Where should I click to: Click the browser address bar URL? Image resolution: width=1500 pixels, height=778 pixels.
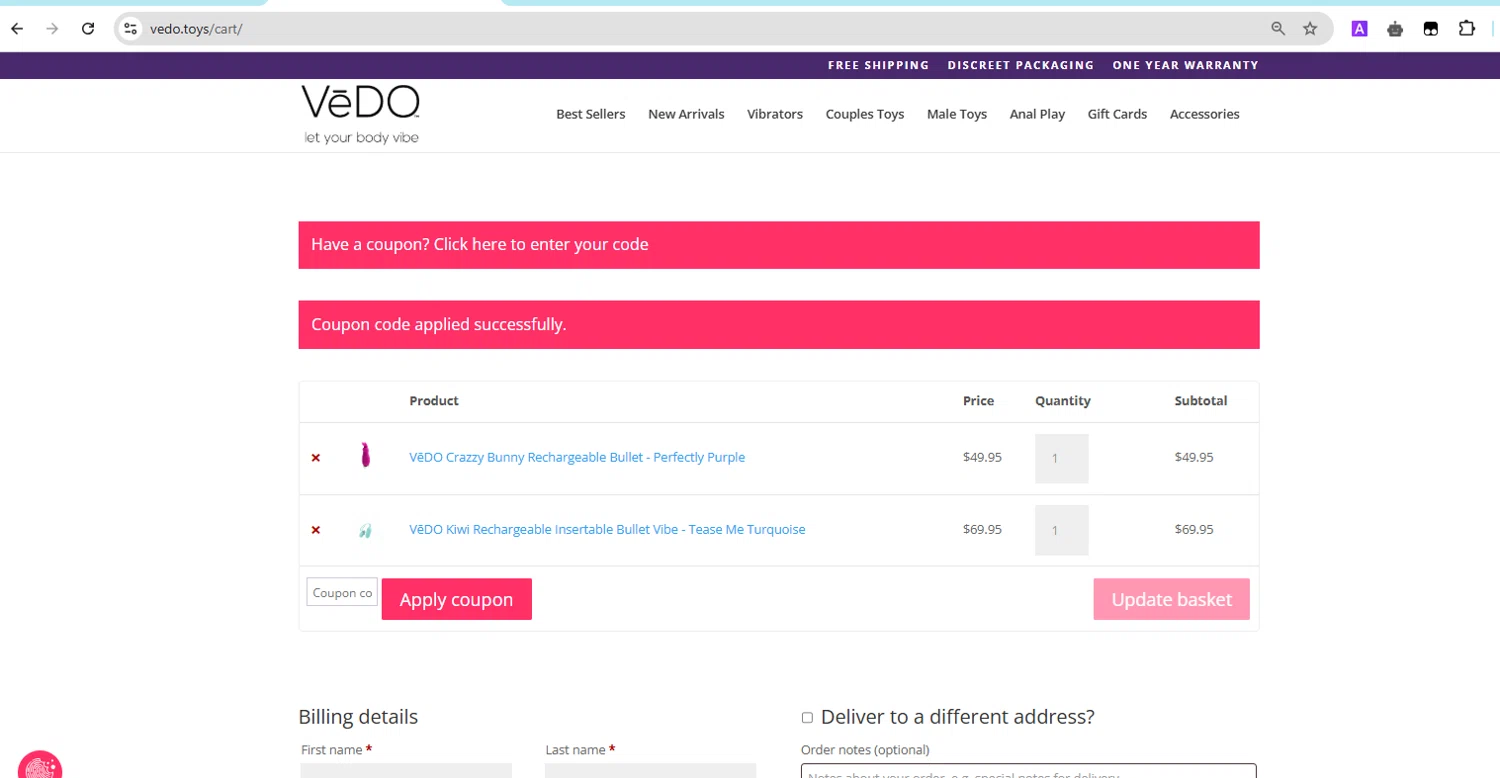coord(196,29)
